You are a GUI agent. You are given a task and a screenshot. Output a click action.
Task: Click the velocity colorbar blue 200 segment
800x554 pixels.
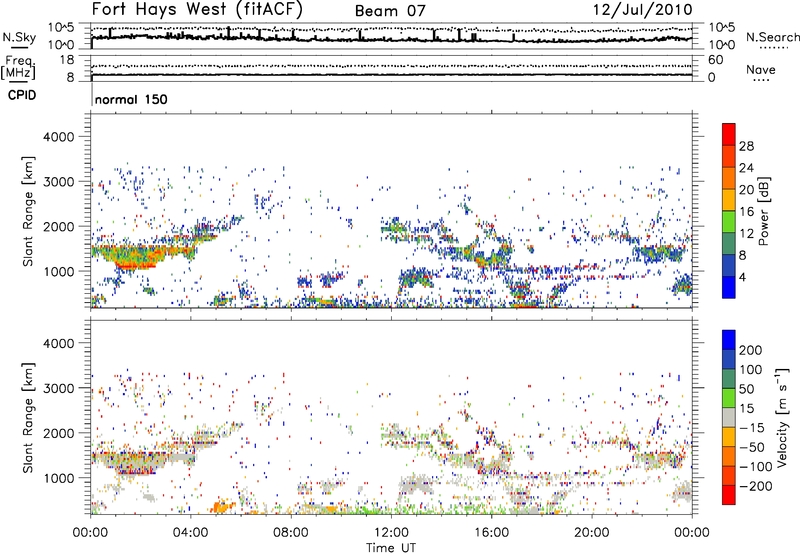coord(729,340)
